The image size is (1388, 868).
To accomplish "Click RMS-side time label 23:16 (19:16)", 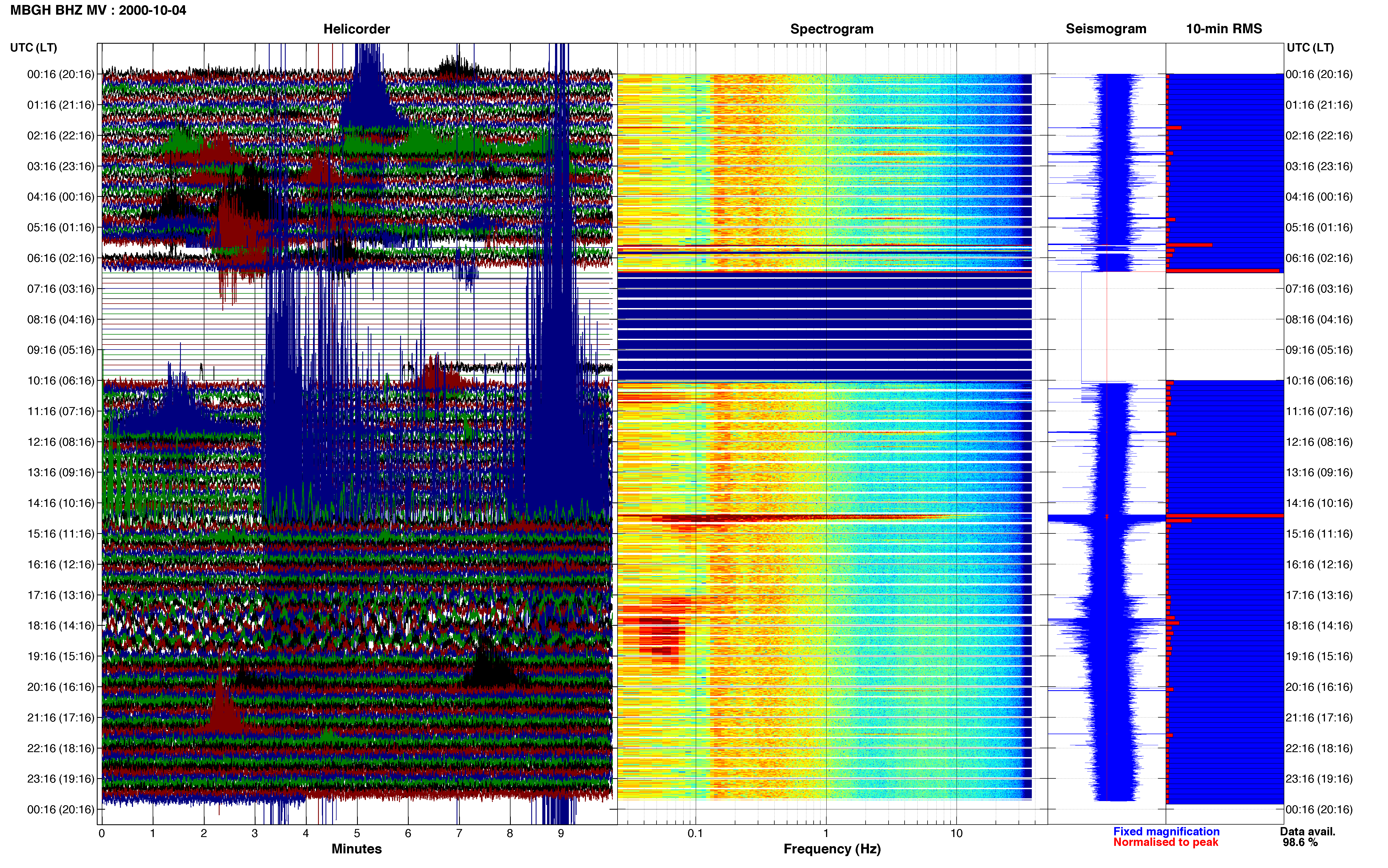I will 1319,779.
